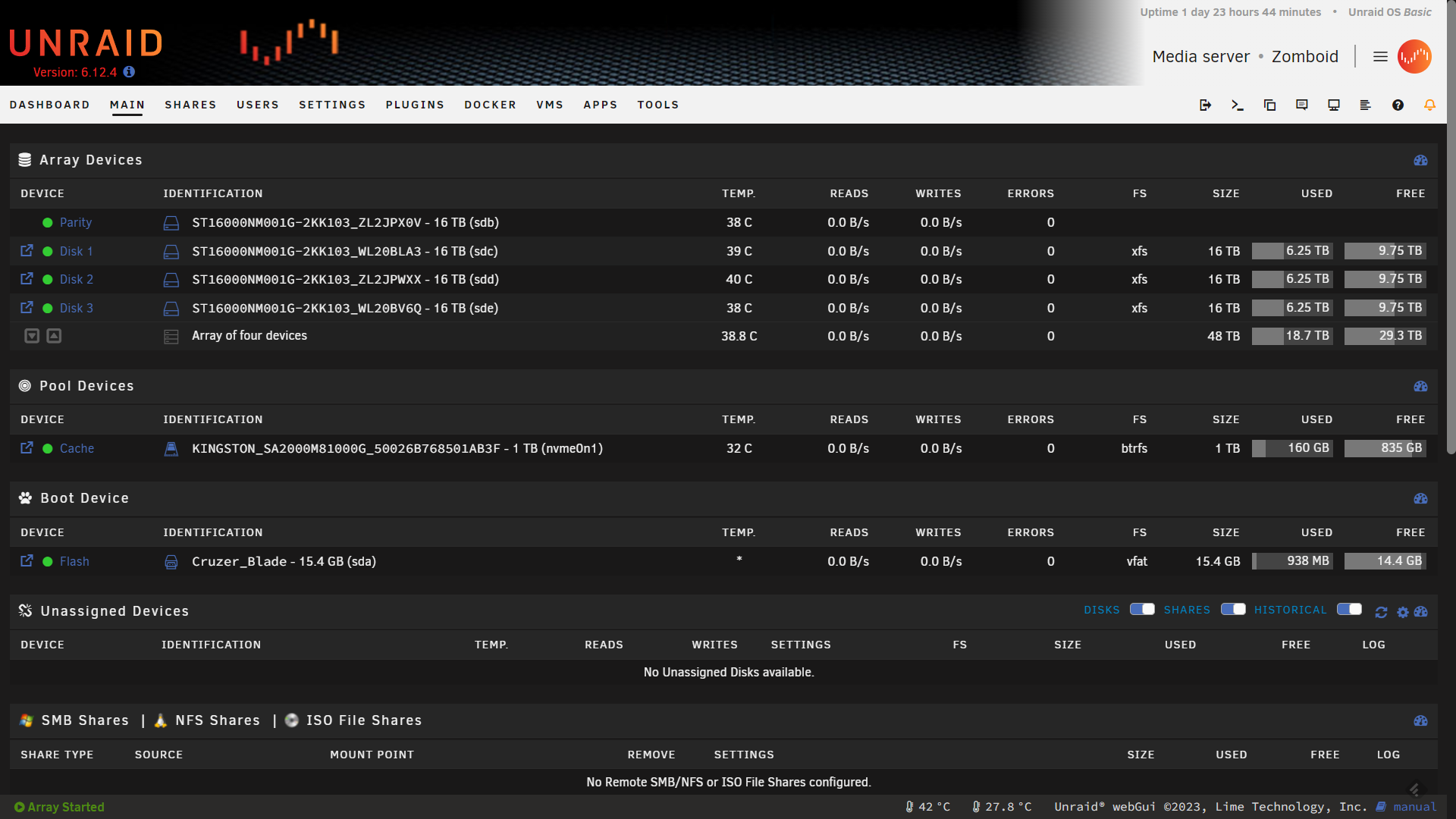The height and width of the screenshot is (819, 1456).
Task: Click the notifications bell icon
Action: click(1429, 105)
